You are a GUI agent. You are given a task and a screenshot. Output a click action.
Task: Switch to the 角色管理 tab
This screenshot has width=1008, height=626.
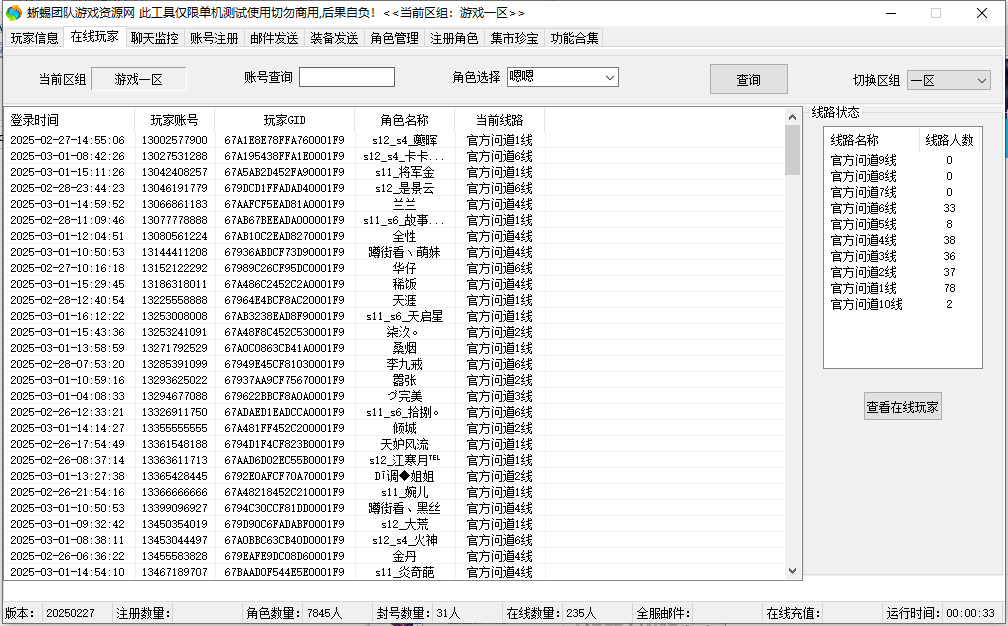click(x=394, y=38)
